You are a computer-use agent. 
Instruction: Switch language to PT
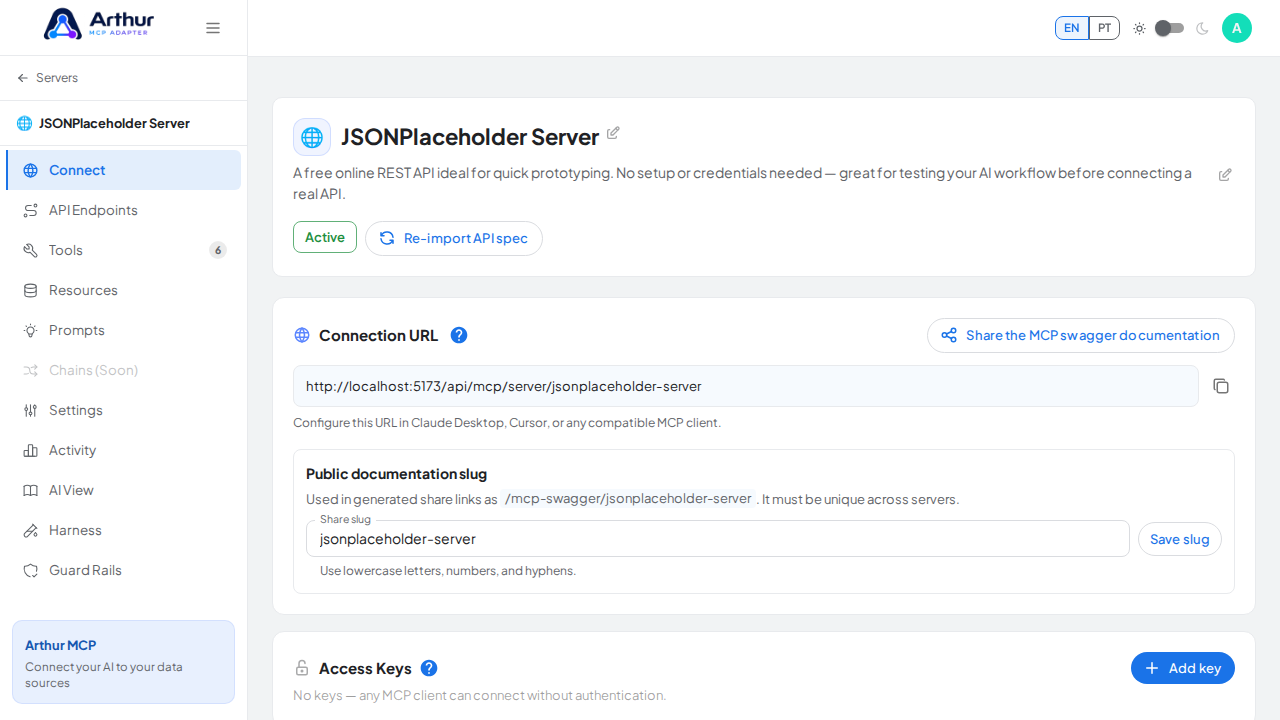pos(1104,28)
